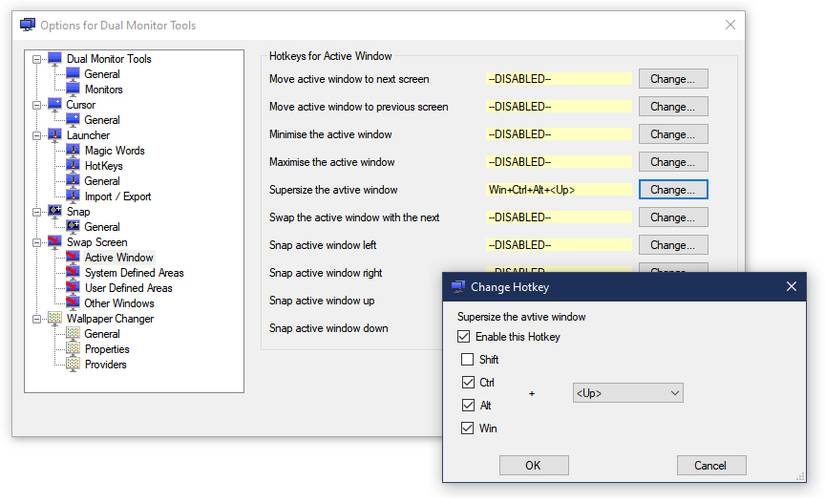Confirm the hotkey with OK
This screenshot has width=825, height=498.
point(534,465)
